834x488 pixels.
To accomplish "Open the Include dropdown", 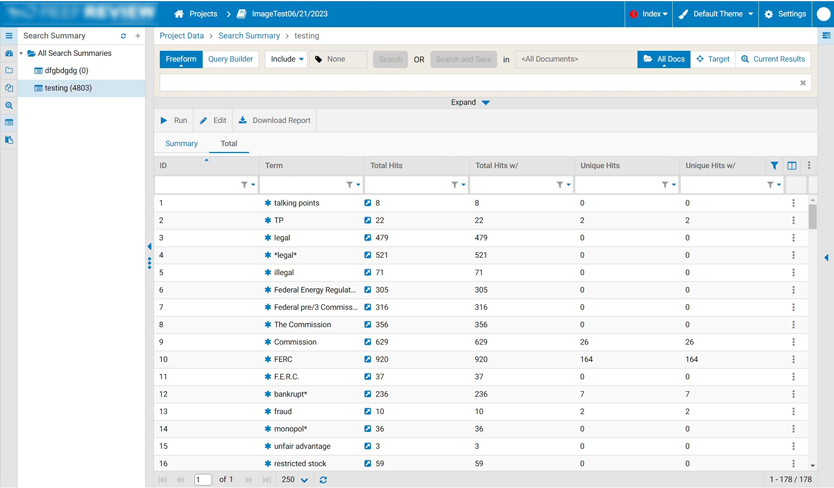I will (286, 59).
